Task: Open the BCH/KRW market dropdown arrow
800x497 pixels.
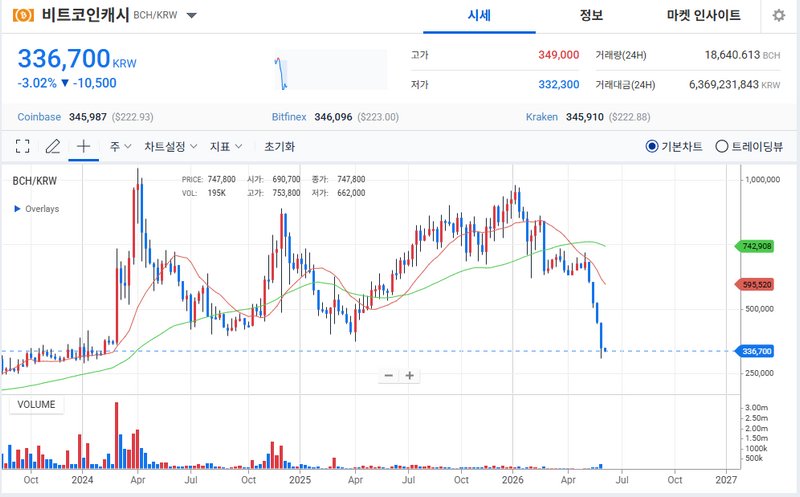Action: [x=191, y=15]
